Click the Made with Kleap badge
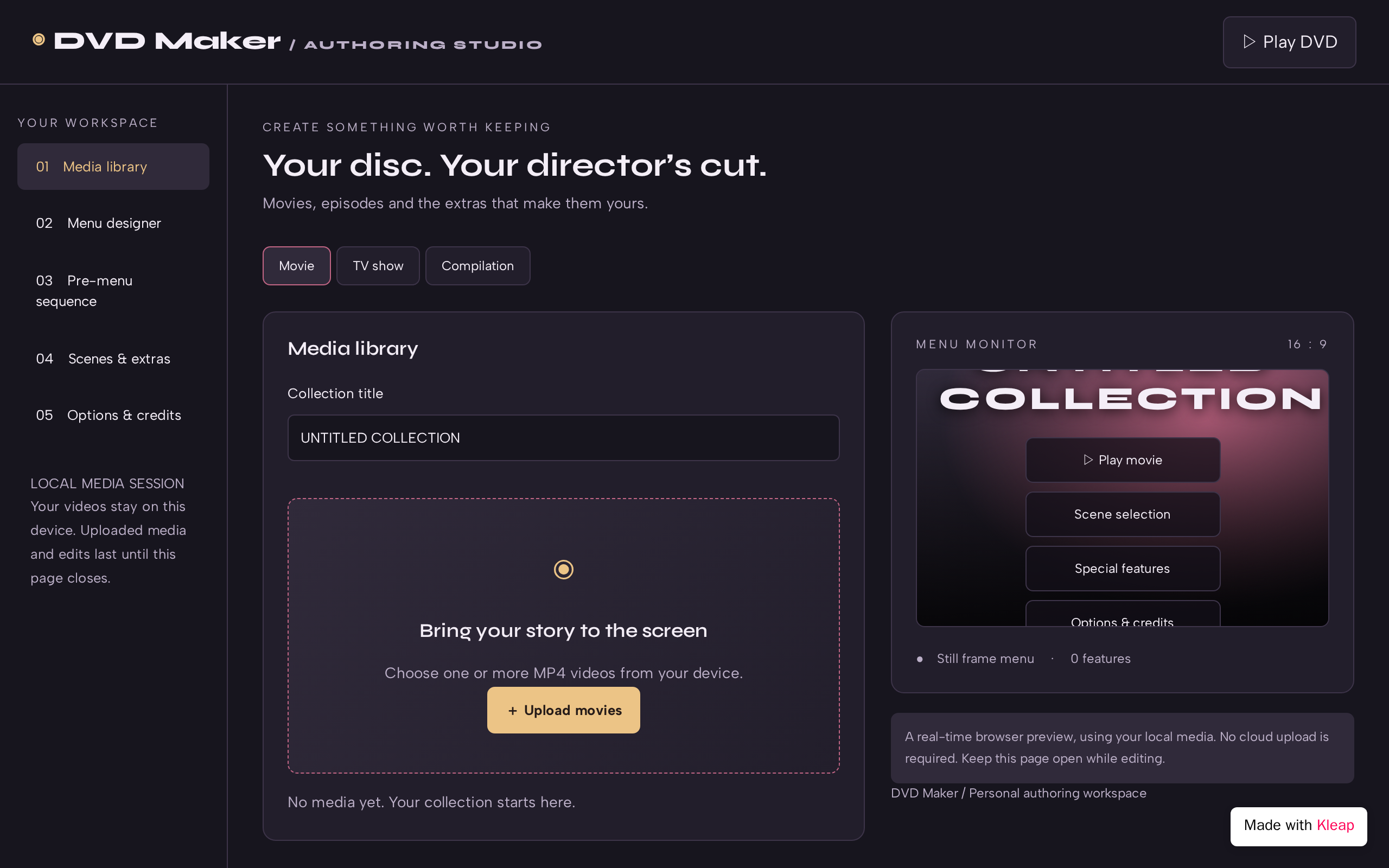1389x868 pixels. (1298, 826)
